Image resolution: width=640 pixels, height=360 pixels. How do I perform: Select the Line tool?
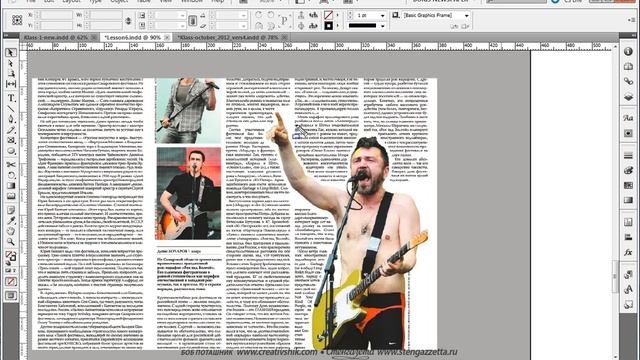11,109
